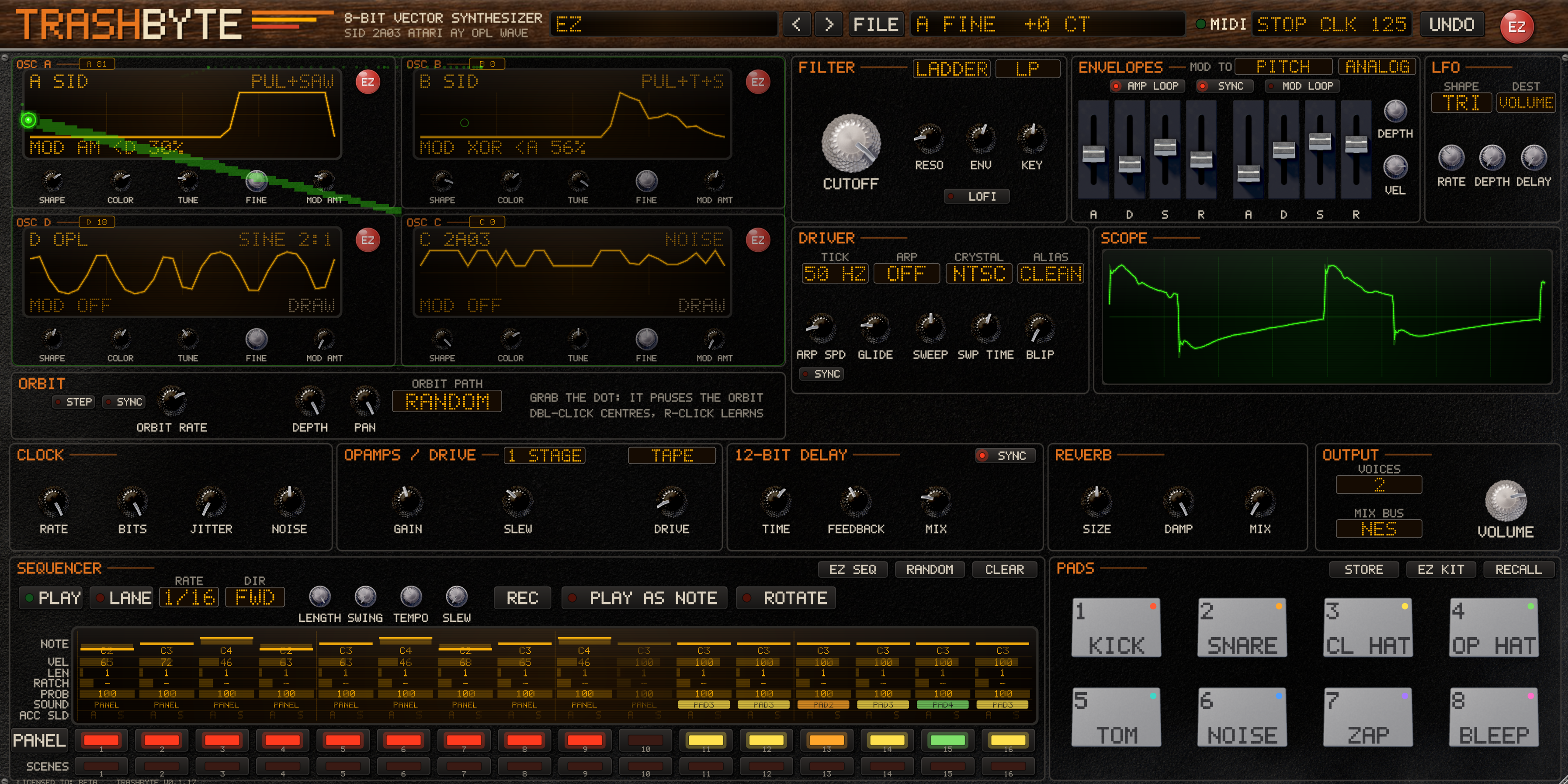1568x784 pixels.
Task: Go to previous preset with left arrow
Action: [797, 24]
